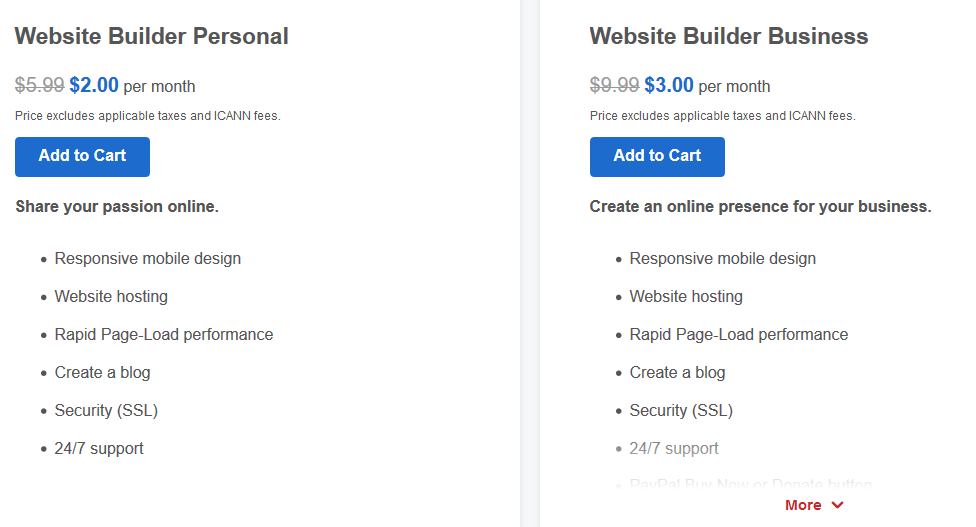Click the $2.00 discounted Personal price
The width and height of the screenshot is (976, 527).
[94, 85]
